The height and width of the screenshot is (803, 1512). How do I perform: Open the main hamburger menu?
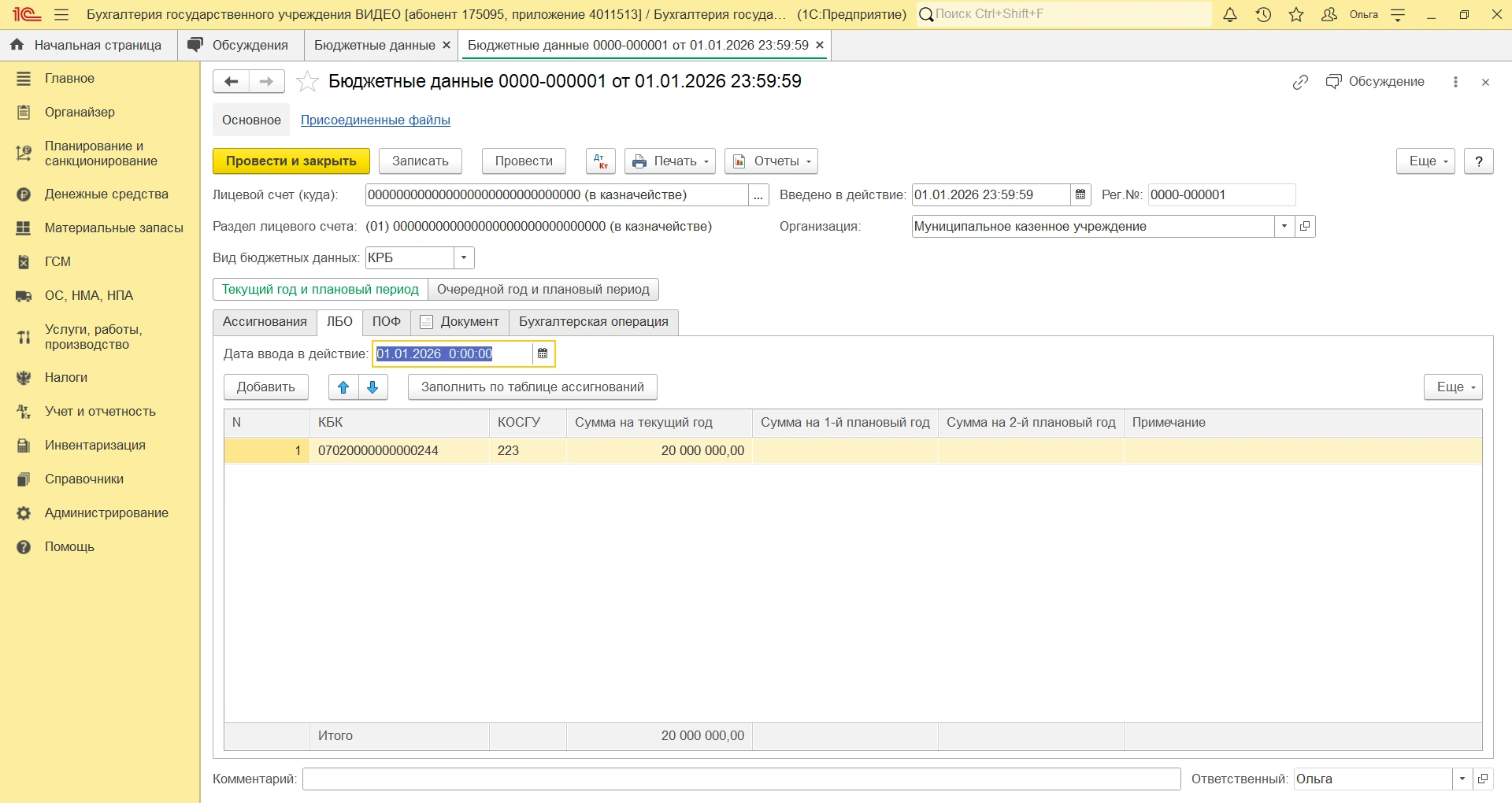(61, 15)
